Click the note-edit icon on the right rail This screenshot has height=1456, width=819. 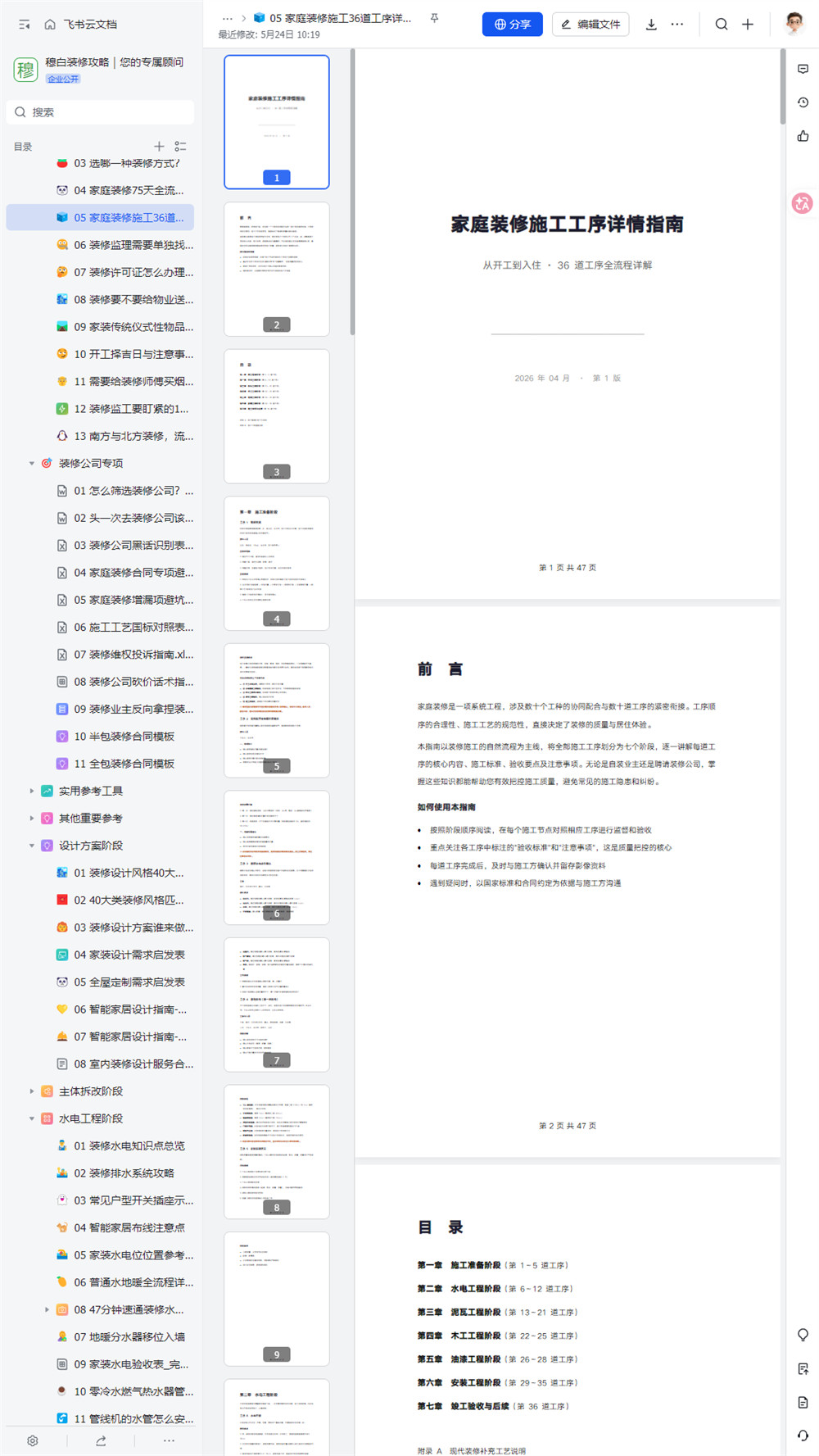803,1368
